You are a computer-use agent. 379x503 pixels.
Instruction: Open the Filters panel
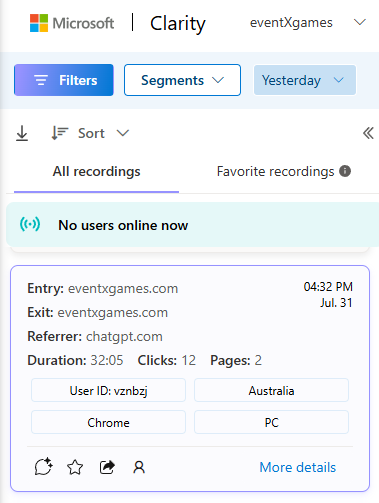[64, 80]
